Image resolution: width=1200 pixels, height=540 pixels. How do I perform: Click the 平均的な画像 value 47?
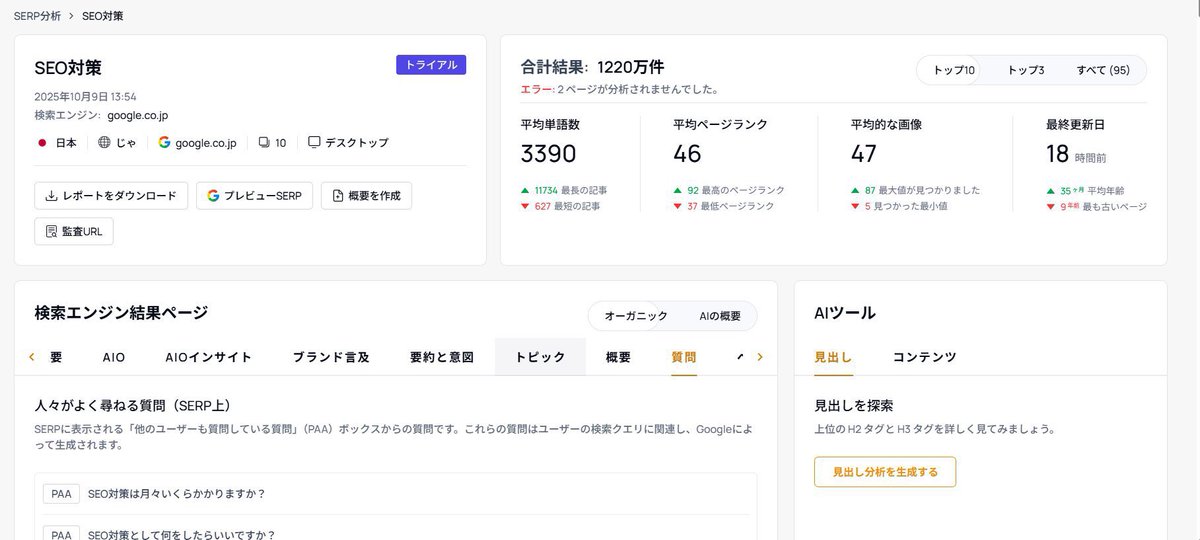click(x=863, y=154)
